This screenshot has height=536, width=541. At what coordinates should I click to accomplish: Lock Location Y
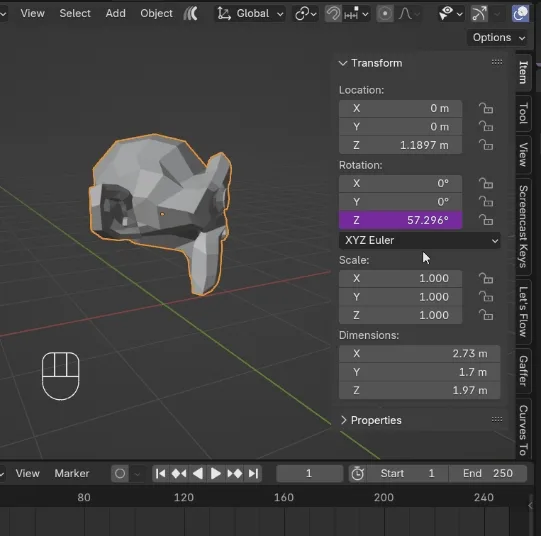click(x=486, y=126)
